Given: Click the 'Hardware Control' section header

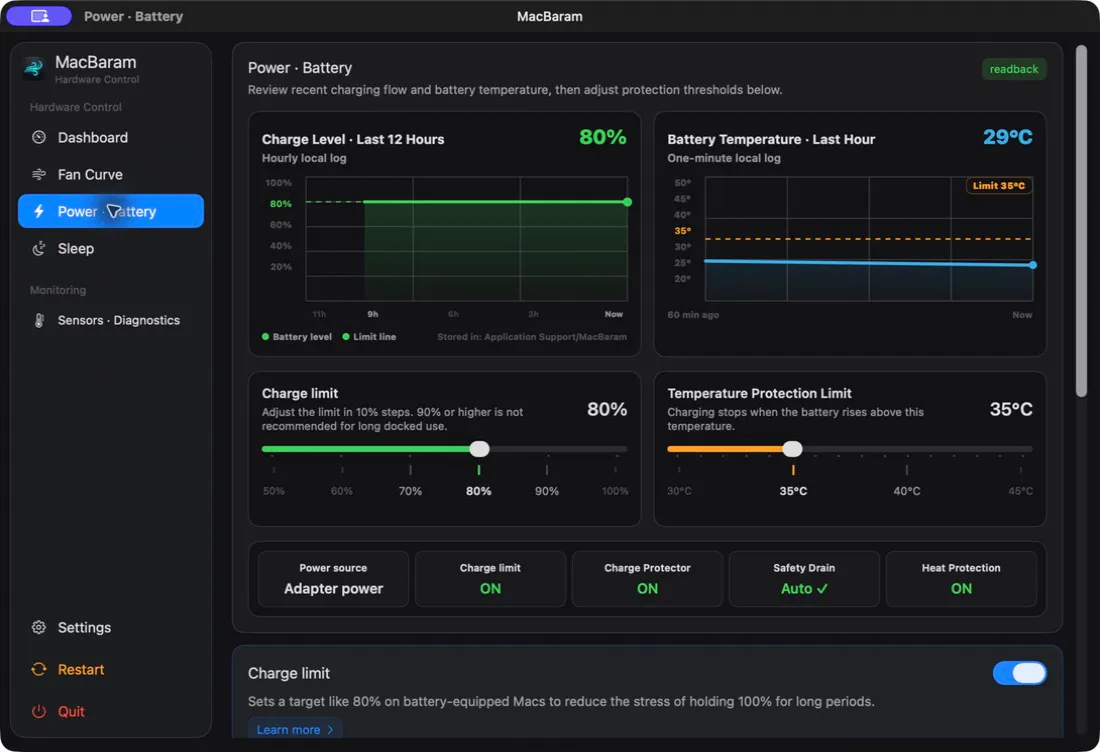Looking at the screenshot, I should point(75,107).
